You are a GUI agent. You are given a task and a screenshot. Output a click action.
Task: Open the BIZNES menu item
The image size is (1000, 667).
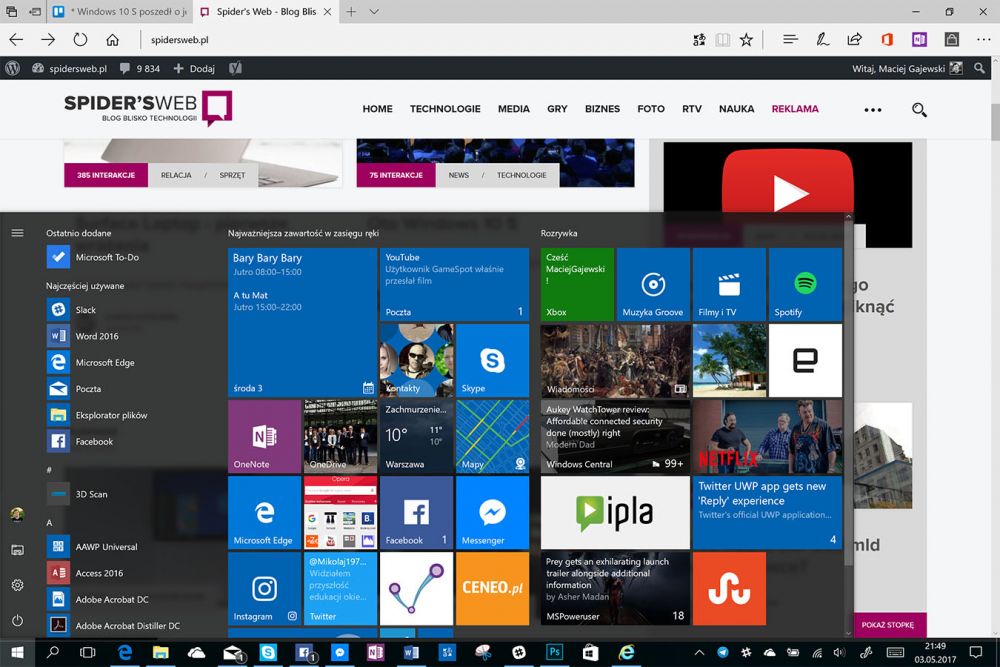(602, 109)
